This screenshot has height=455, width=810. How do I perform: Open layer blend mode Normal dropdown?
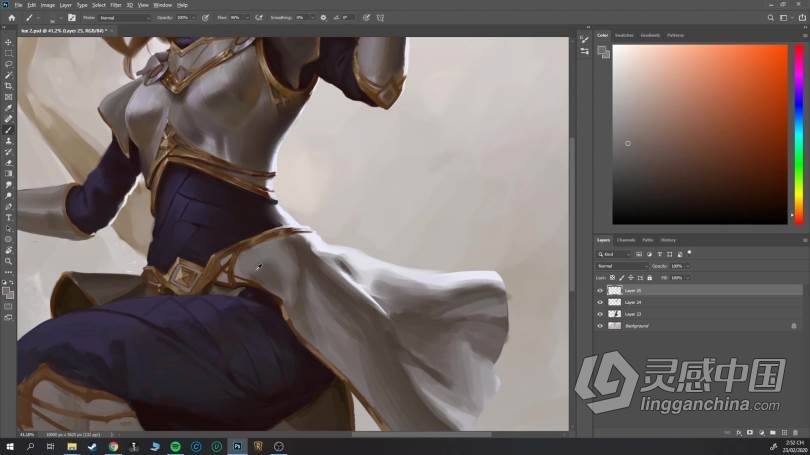coord(622,266)
